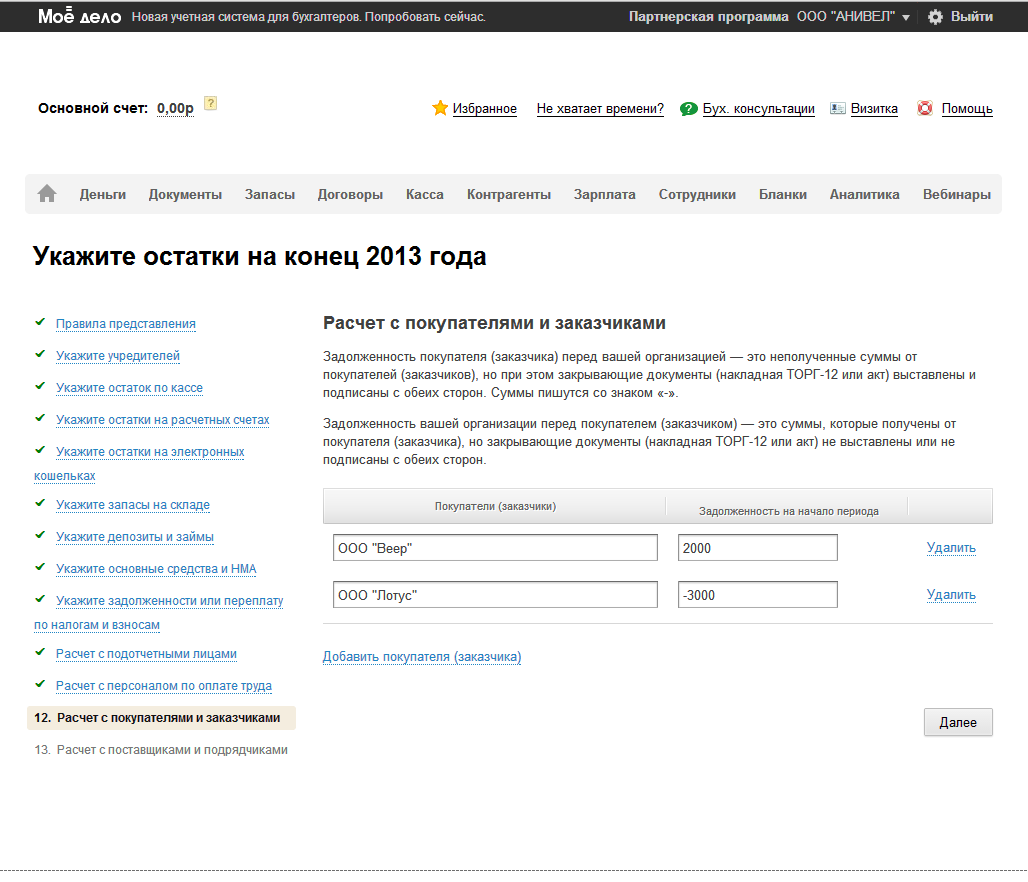
Task: Open the Деньги menu
Action: (x=103, y=194)
